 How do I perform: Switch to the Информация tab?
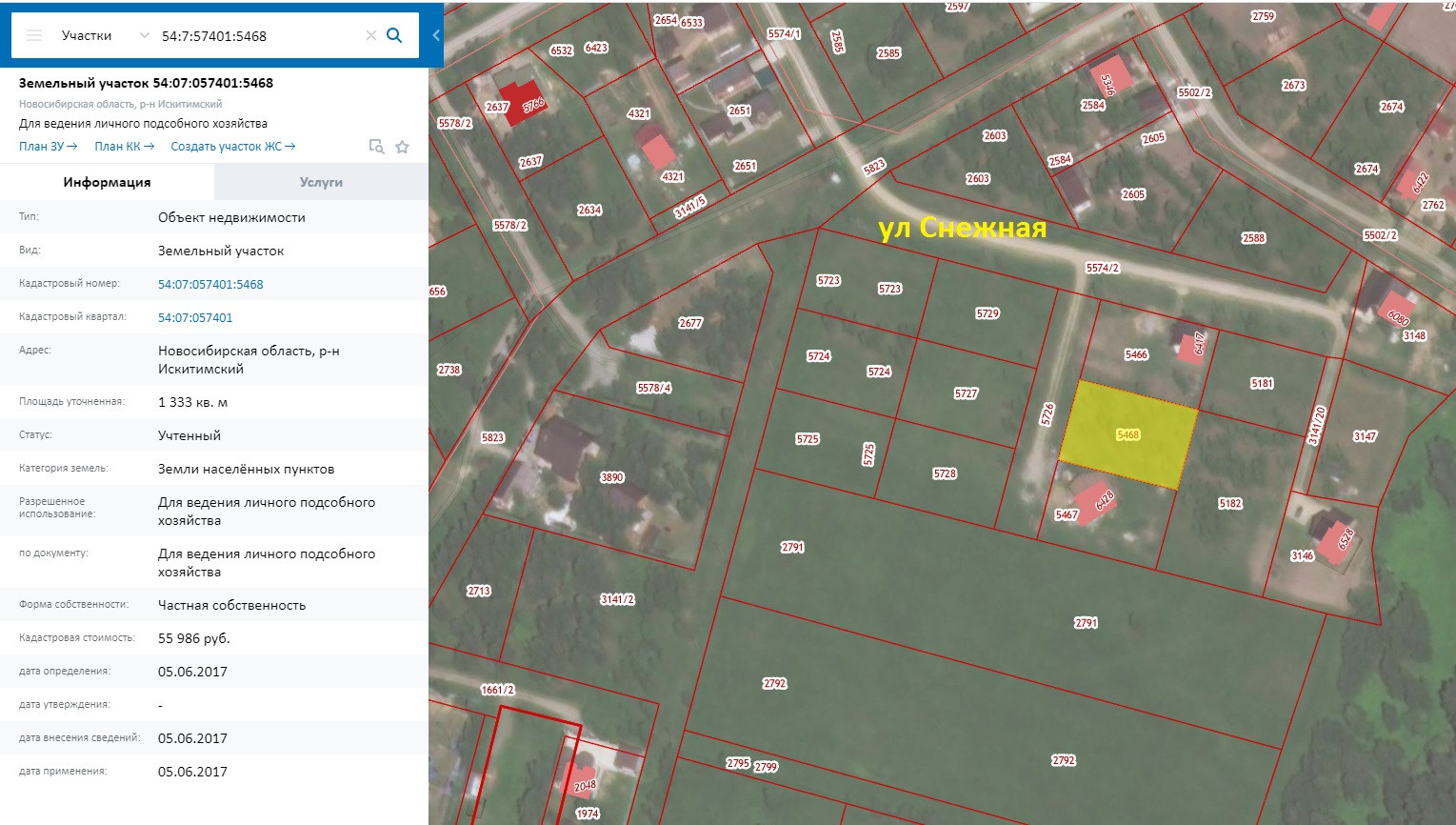pyautogui.click(x=107, y=182)
